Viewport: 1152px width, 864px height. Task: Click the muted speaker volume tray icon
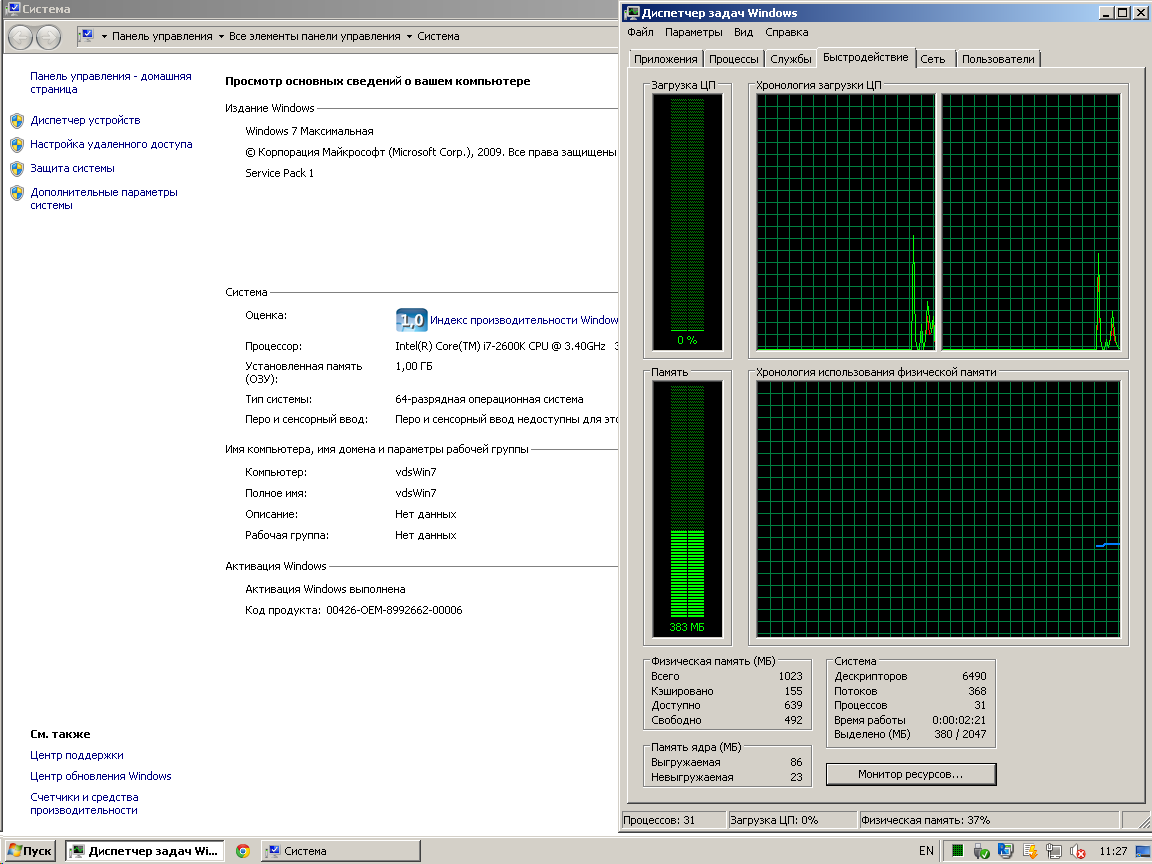pos(1078,851)
